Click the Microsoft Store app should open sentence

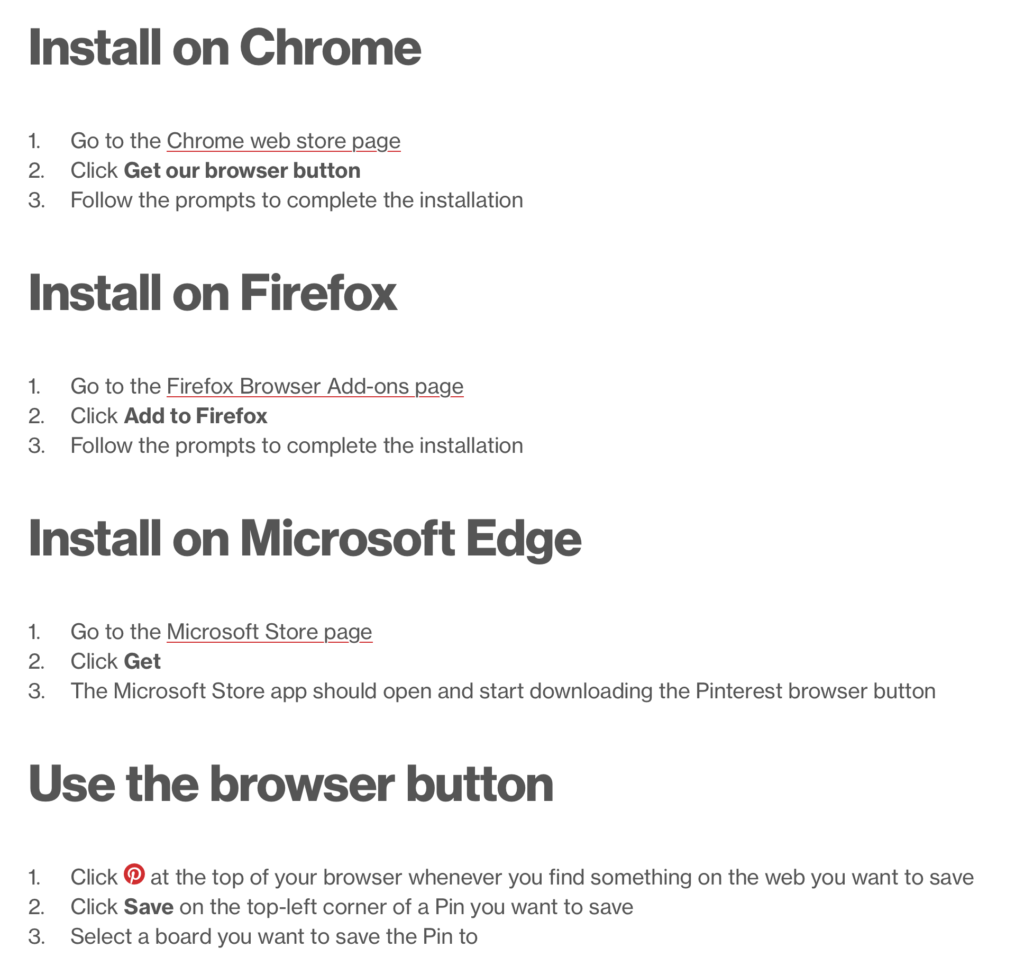point(502,691)
